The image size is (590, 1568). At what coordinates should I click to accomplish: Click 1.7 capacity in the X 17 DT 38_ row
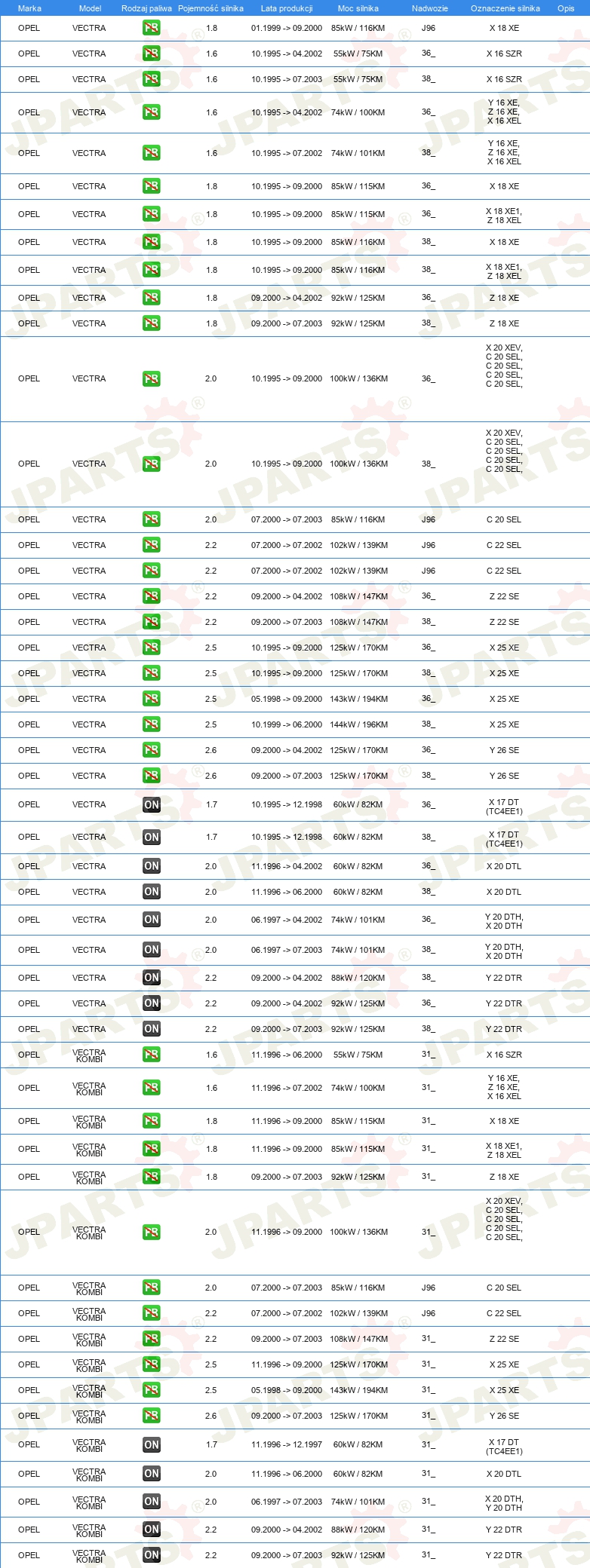tap(211, 837)
